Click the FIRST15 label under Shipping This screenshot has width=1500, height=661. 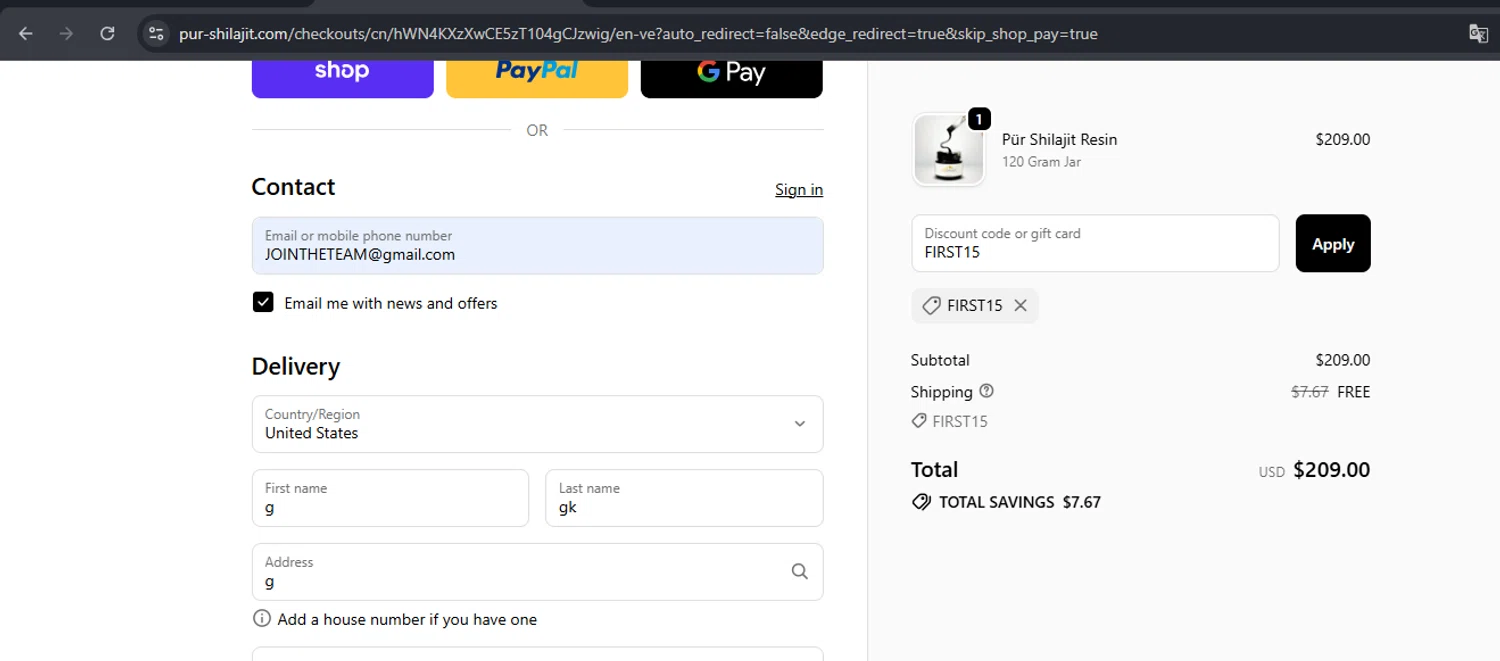tap(959, 421)
